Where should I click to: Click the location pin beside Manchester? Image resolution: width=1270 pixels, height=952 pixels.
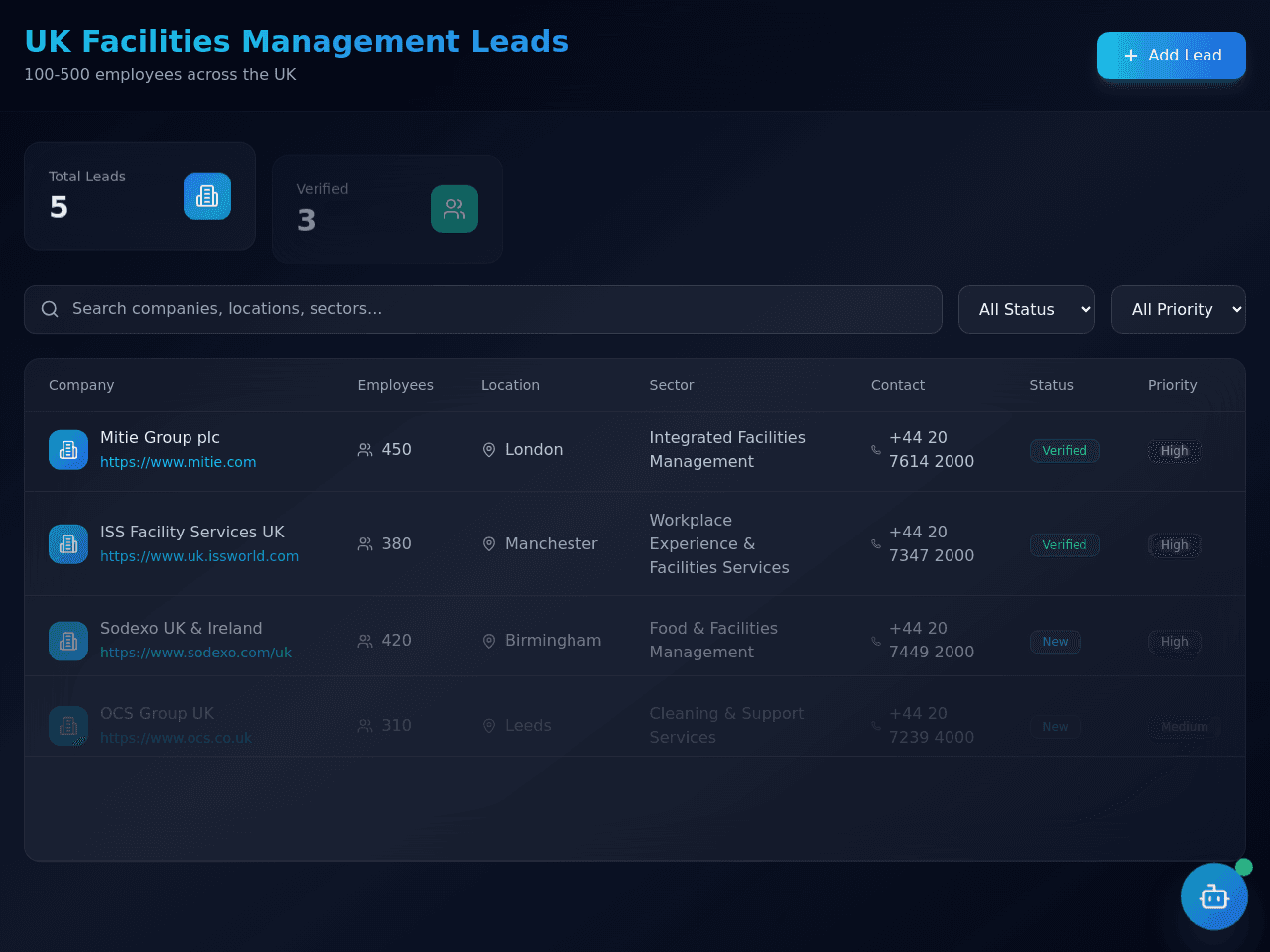(x=489, y=544)
